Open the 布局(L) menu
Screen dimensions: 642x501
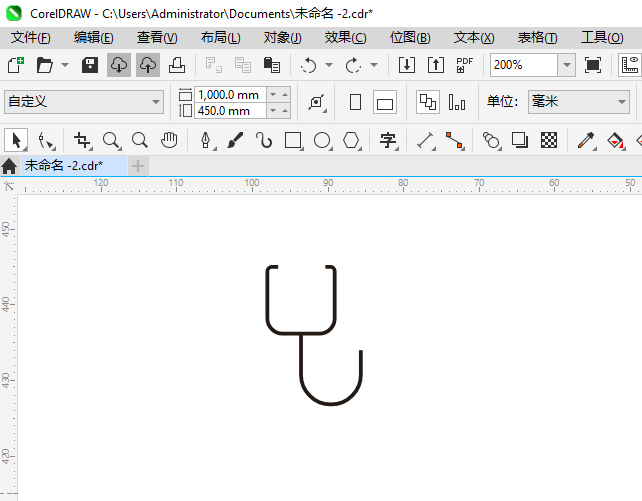tap(221, 38)
